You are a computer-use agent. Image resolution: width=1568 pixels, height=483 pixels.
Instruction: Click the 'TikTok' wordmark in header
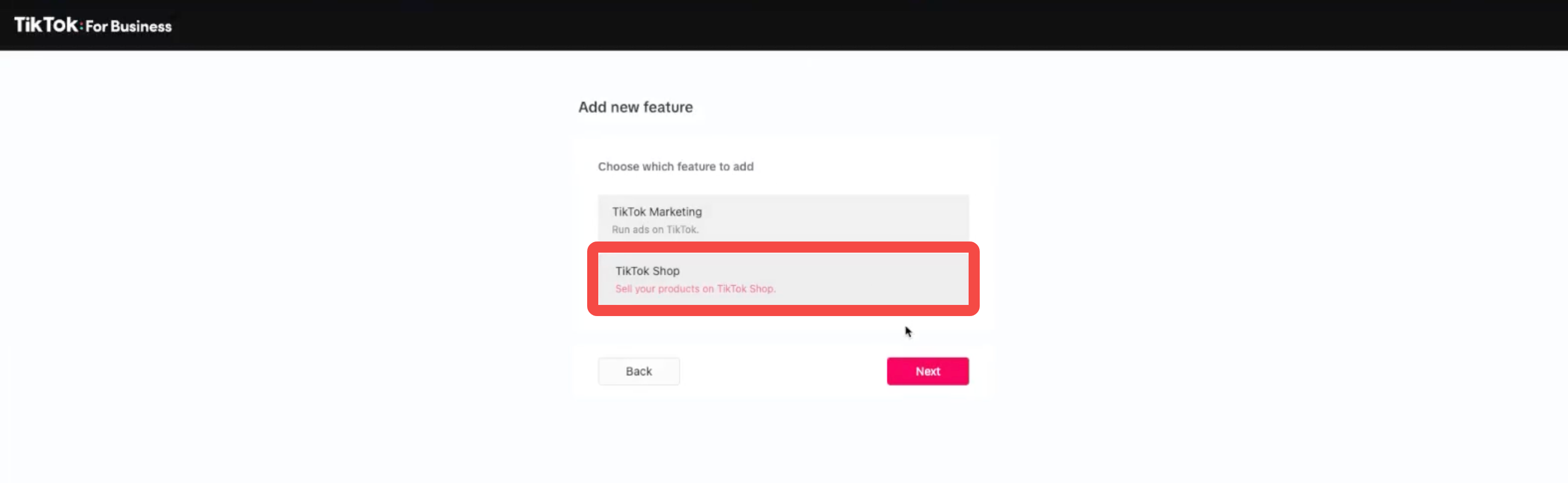click(46, 24)
